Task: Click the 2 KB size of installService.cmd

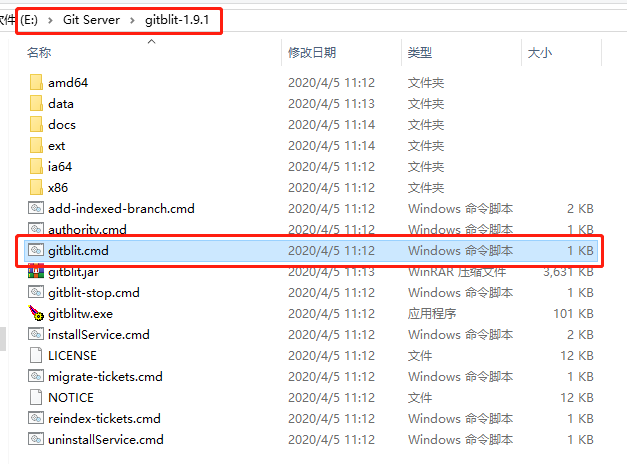Action: coord(580,334)
